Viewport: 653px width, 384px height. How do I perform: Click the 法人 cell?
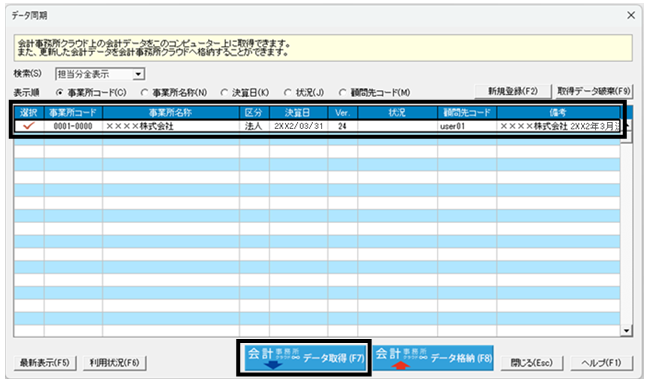[x=254, y=126]
